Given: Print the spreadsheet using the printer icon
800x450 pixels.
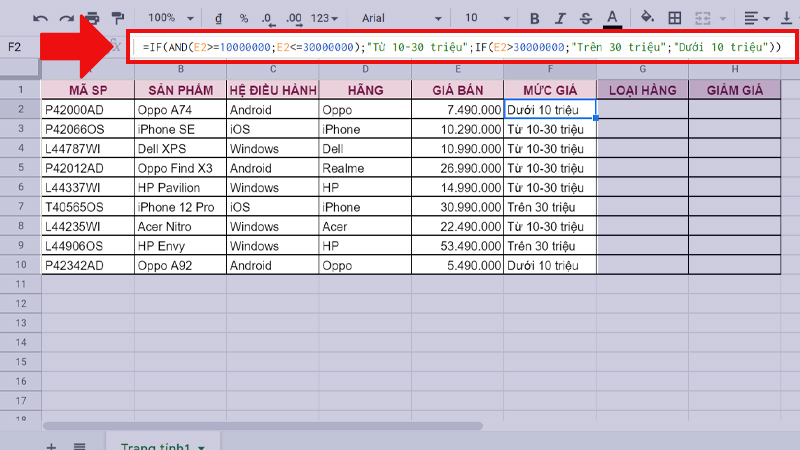Looking at the screenshot, I should point(93,18).
